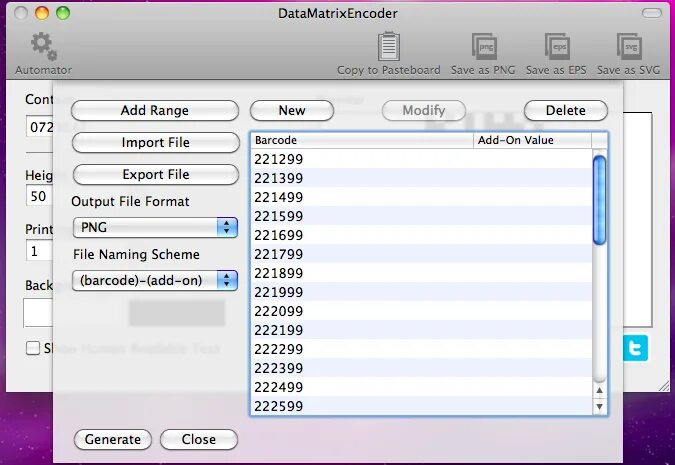The image size is (675, 465).
Task: Click the Background color well
Action: tap(39, 313)
